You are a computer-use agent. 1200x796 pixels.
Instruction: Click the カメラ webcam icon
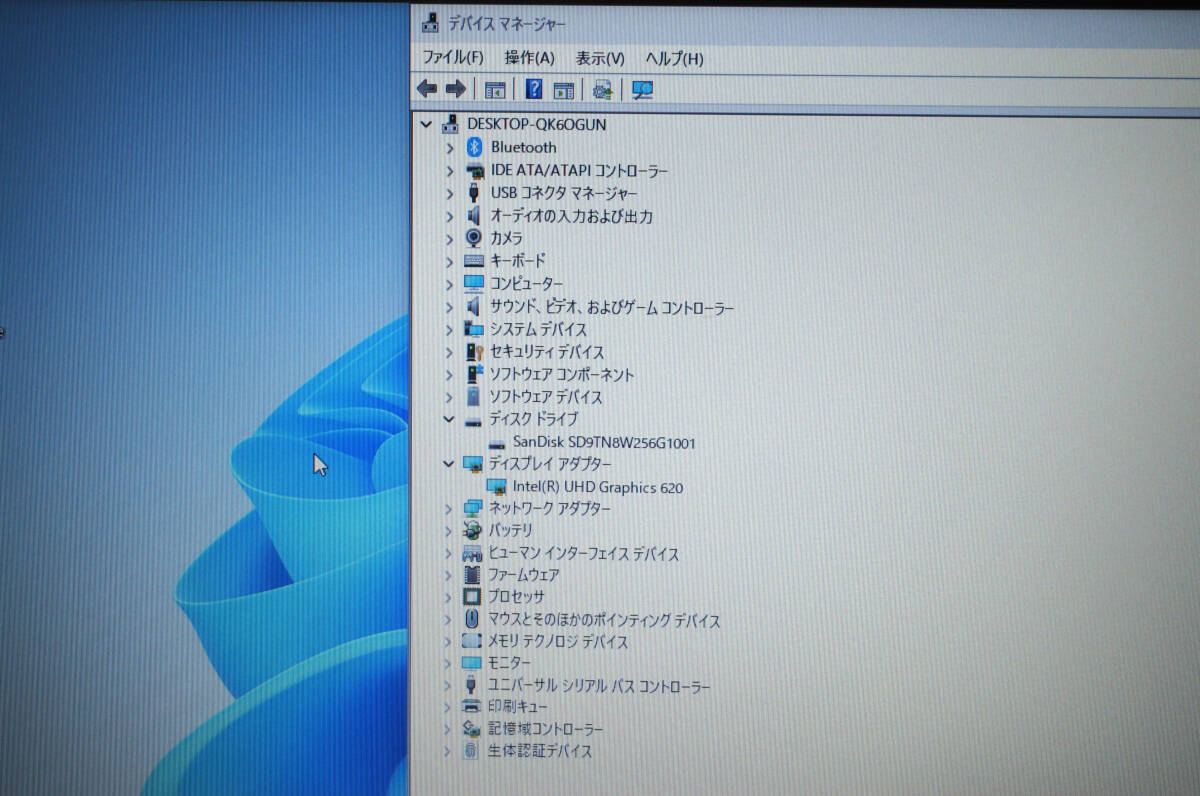coord(474,238)
